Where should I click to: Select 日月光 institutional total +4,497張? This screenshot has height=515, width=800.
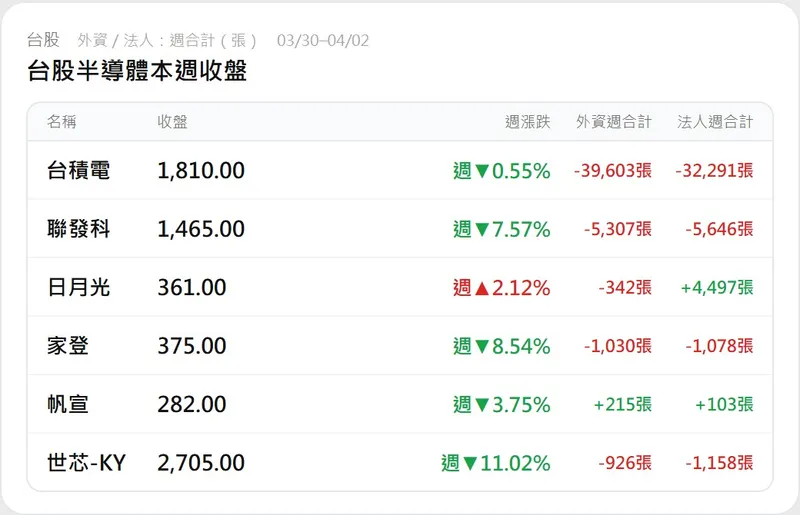[x=717, y=288]
